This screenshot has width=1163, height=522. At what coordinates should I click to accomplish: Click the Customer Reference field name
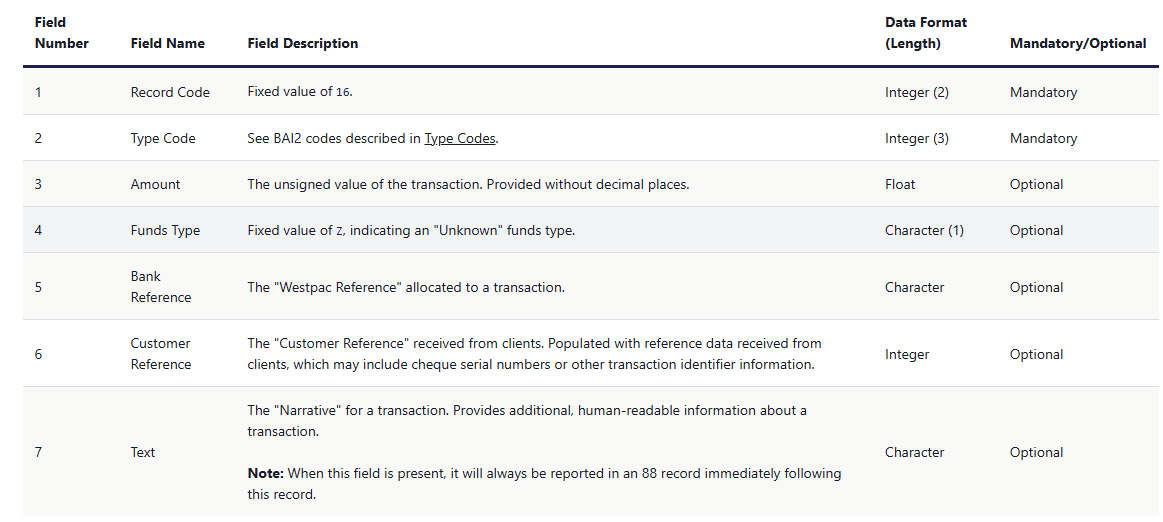tap(160, 354)
